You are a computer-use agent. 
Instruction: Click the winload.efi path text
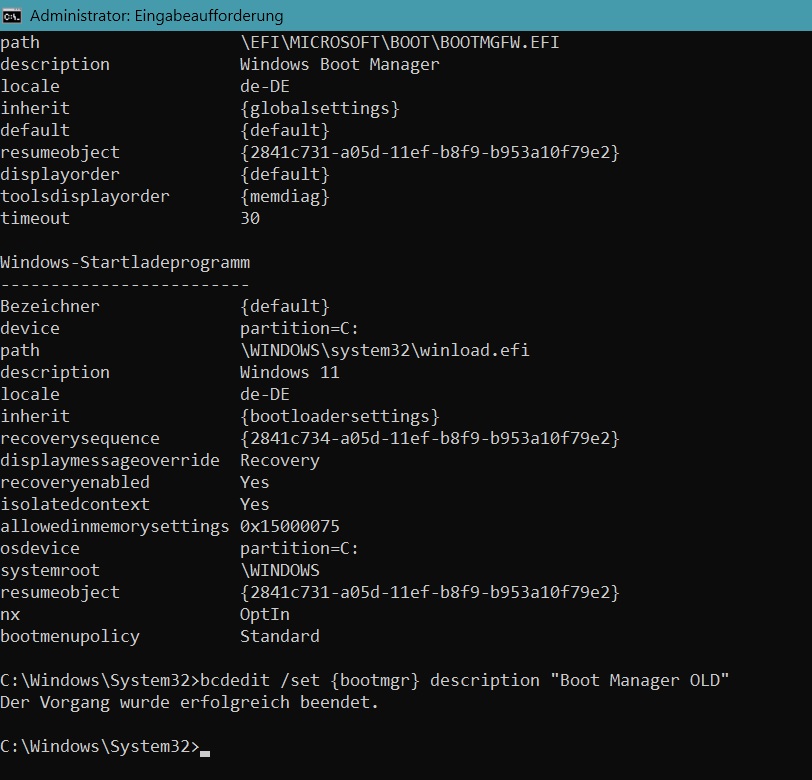[384, 350]
